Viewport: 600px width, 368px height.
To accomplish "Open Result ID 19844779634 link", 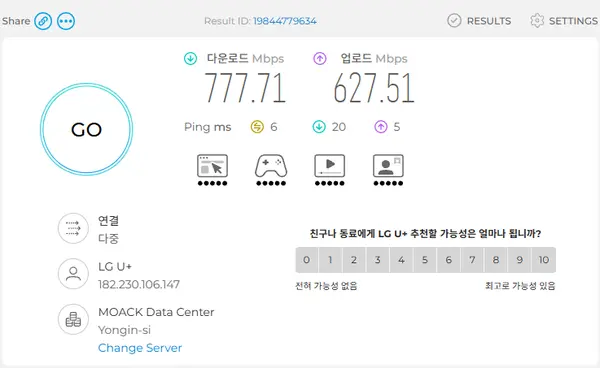I will click(285, 21).
